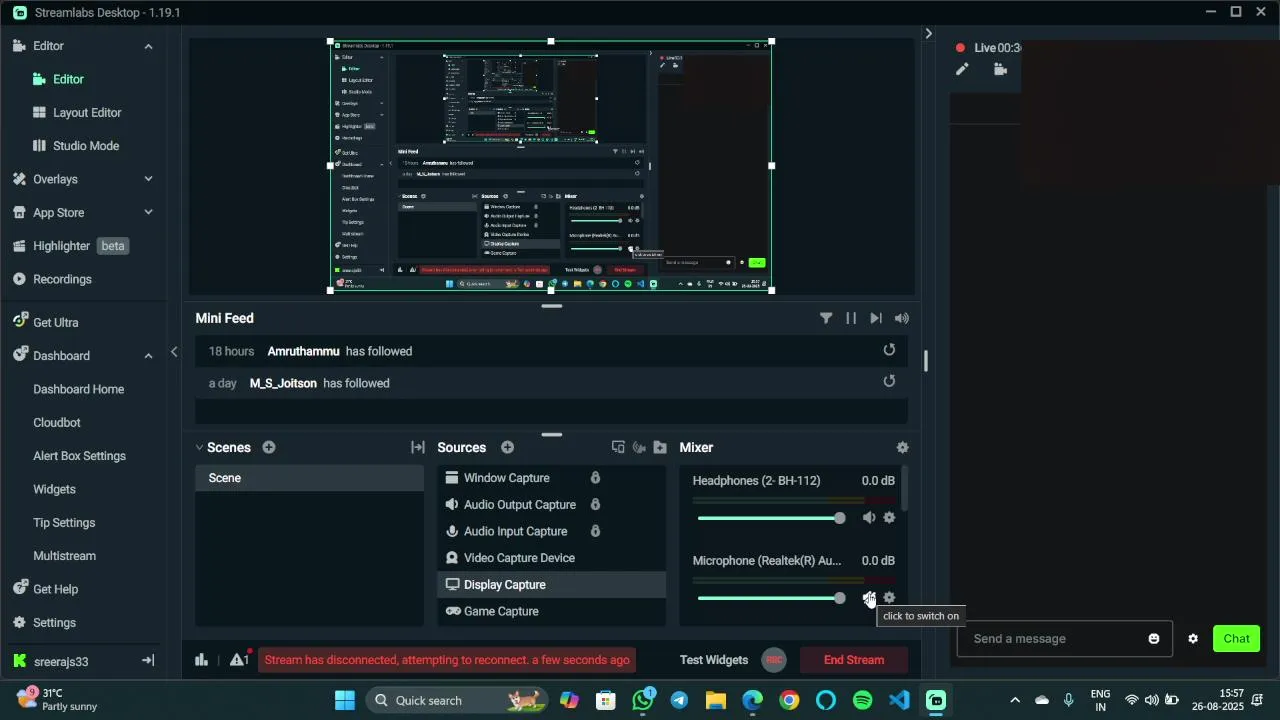Click the add folder icon in Sources
Screen dimensions: 1280x720
click(660, 448)
